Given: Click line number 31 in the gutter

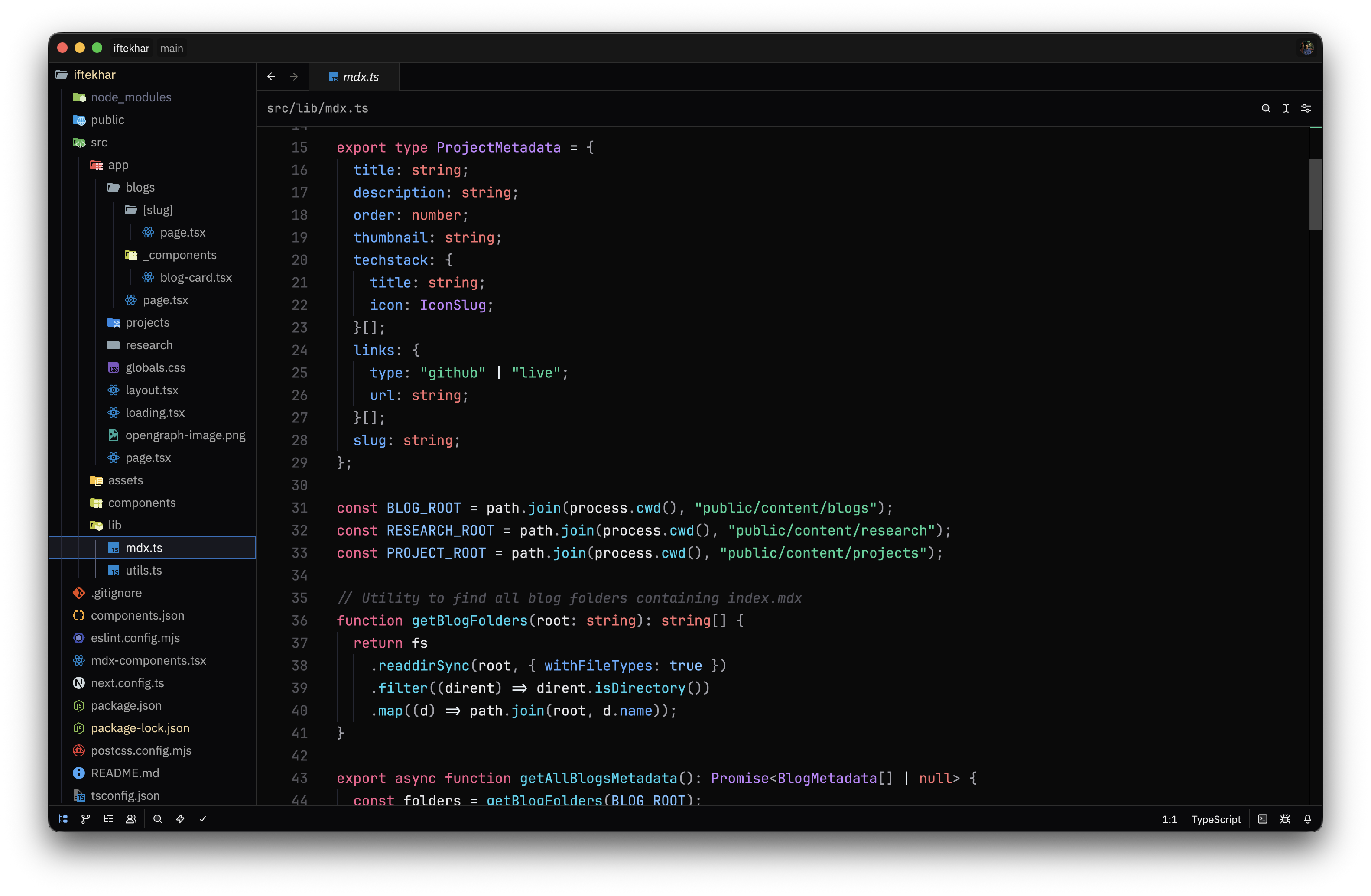Looking at the screenshot, I should point(299,508).
